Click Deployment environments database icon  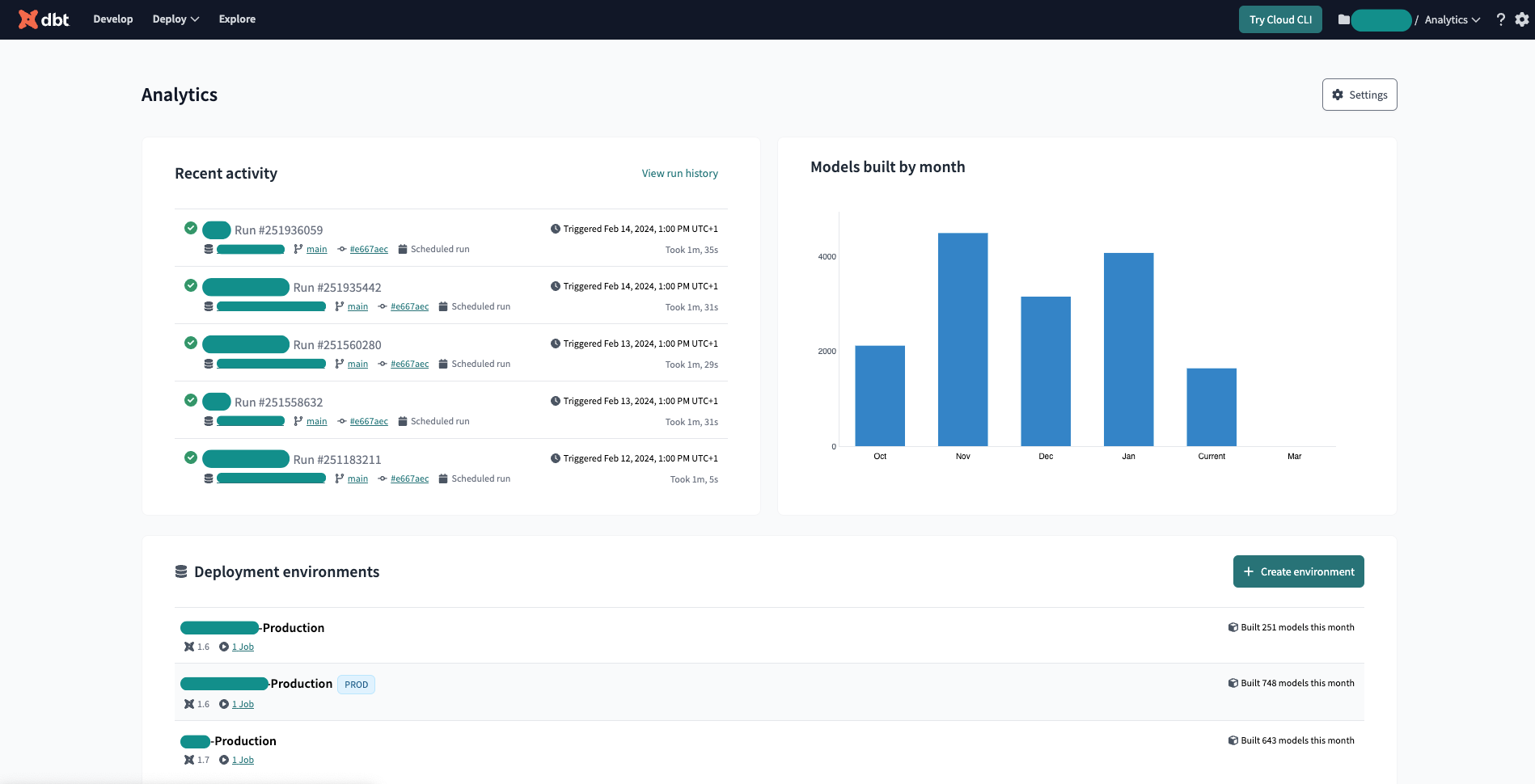(x=181, y=571)
